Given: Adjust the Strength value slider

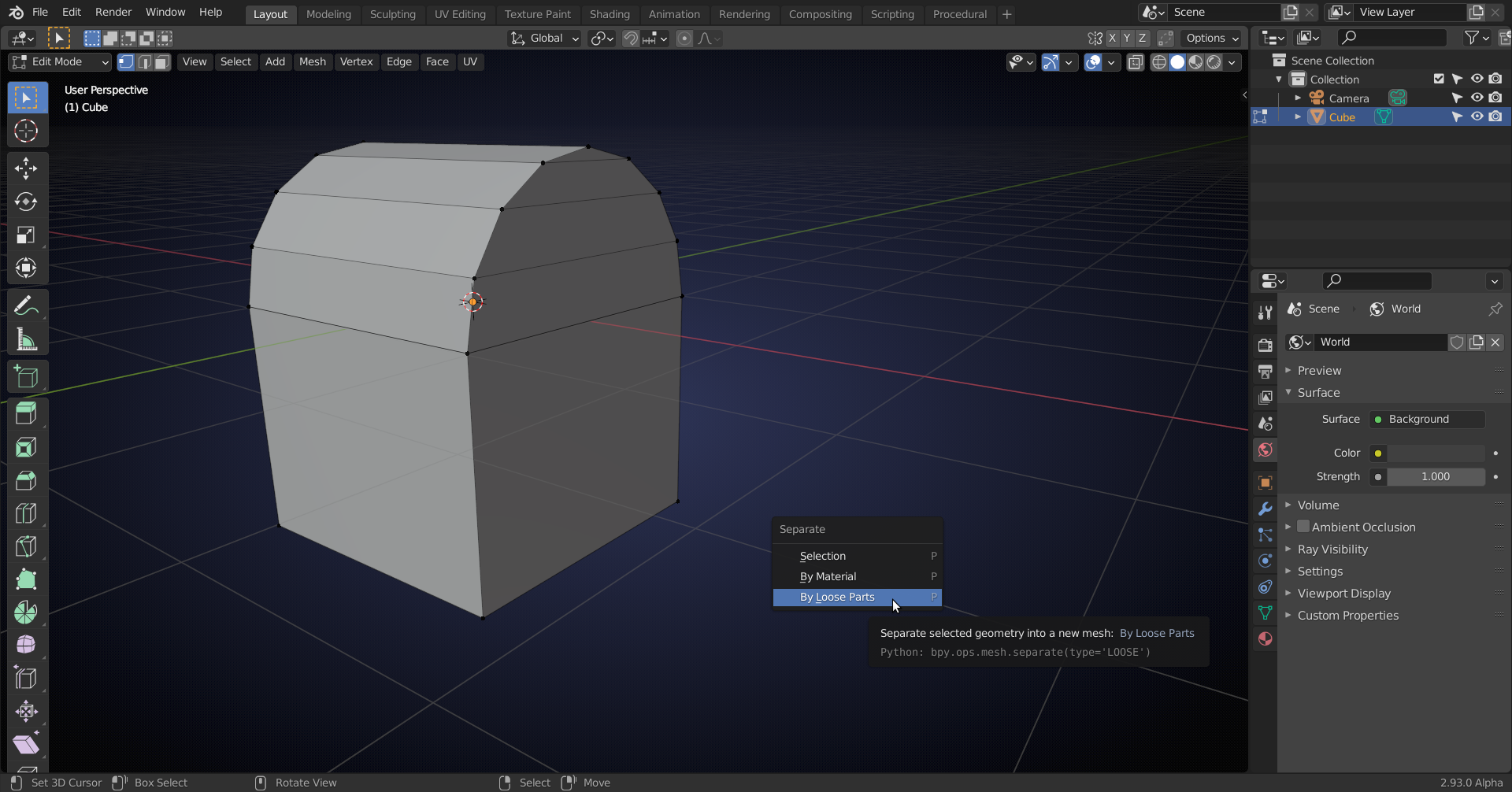Looking at the screenshot, I should [1435, 476].
